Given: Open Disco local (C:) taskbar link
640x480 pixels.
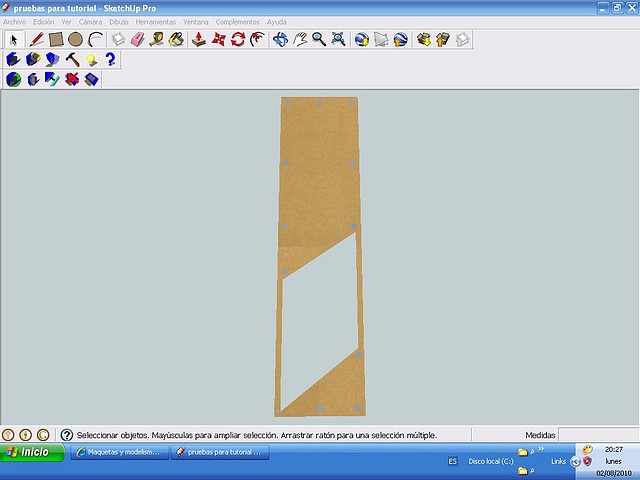Looking at the screenshot, I should [x=491, y=461].
